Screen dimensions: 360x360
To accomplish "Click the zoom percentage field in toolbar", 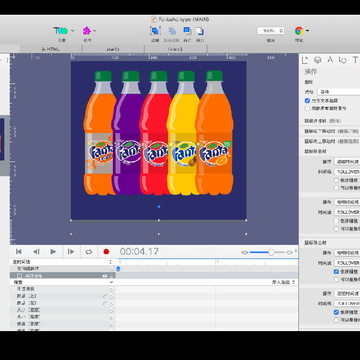I will 271,31.
